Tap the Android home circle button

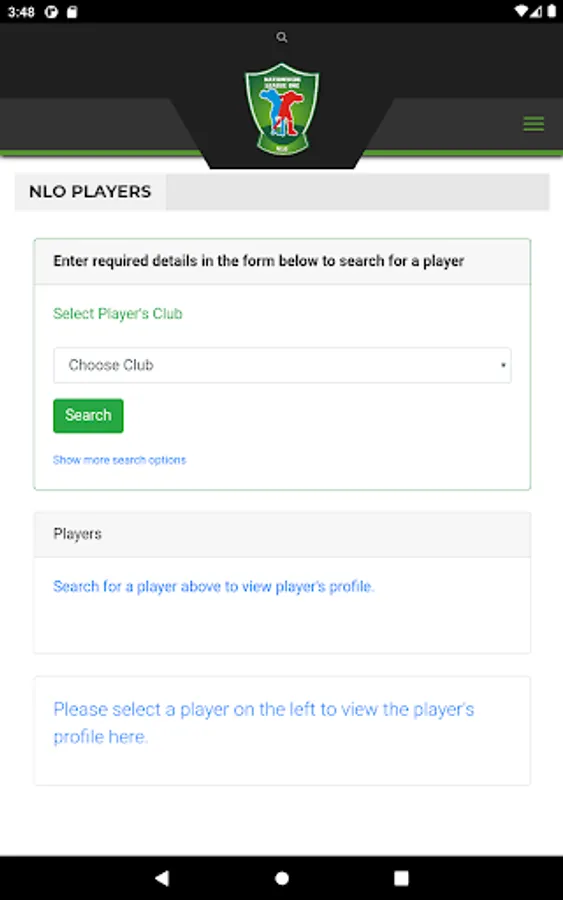coord(282,878)
